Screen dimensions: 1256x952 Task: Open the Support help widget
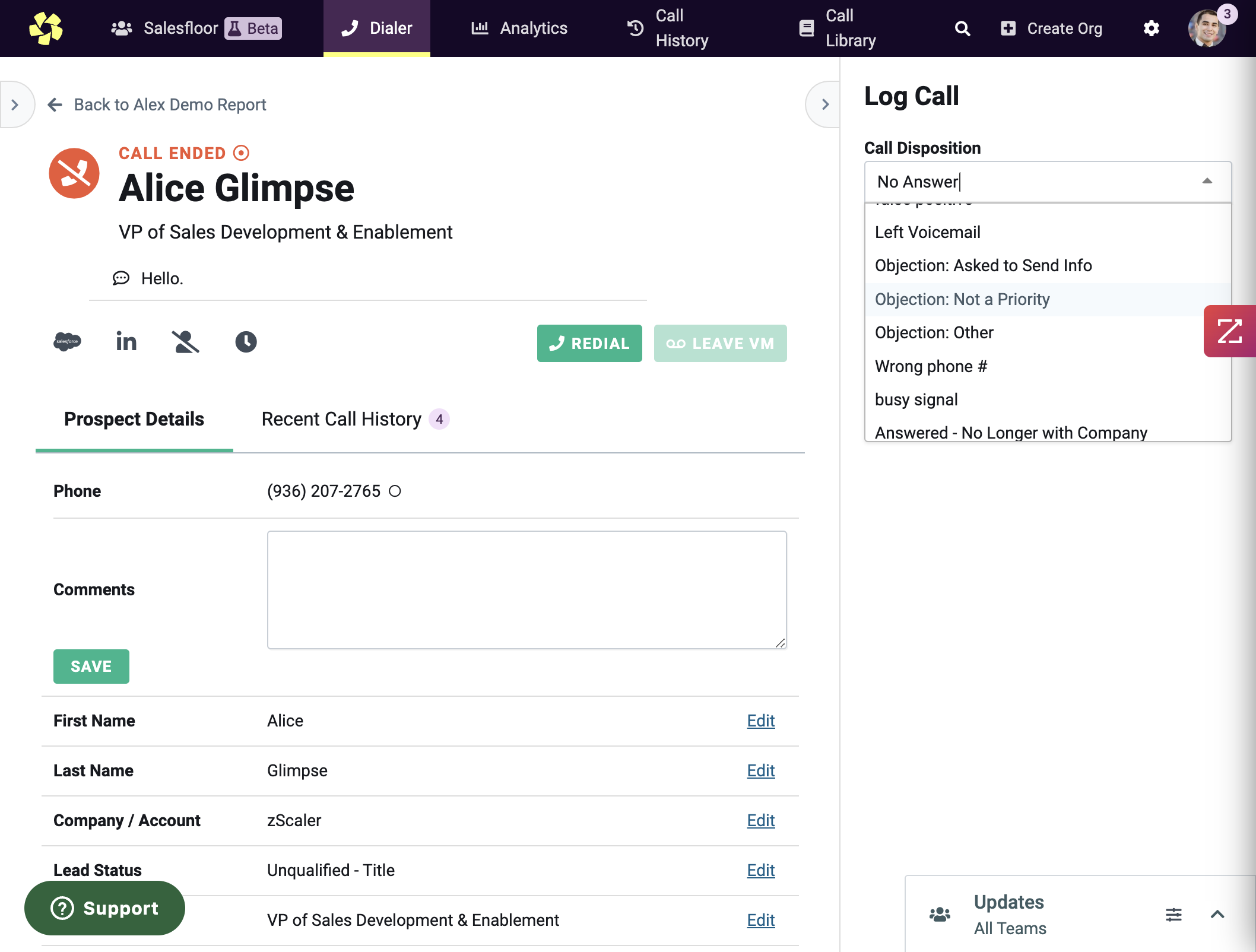pyautogui.click(x=104, y=908)
